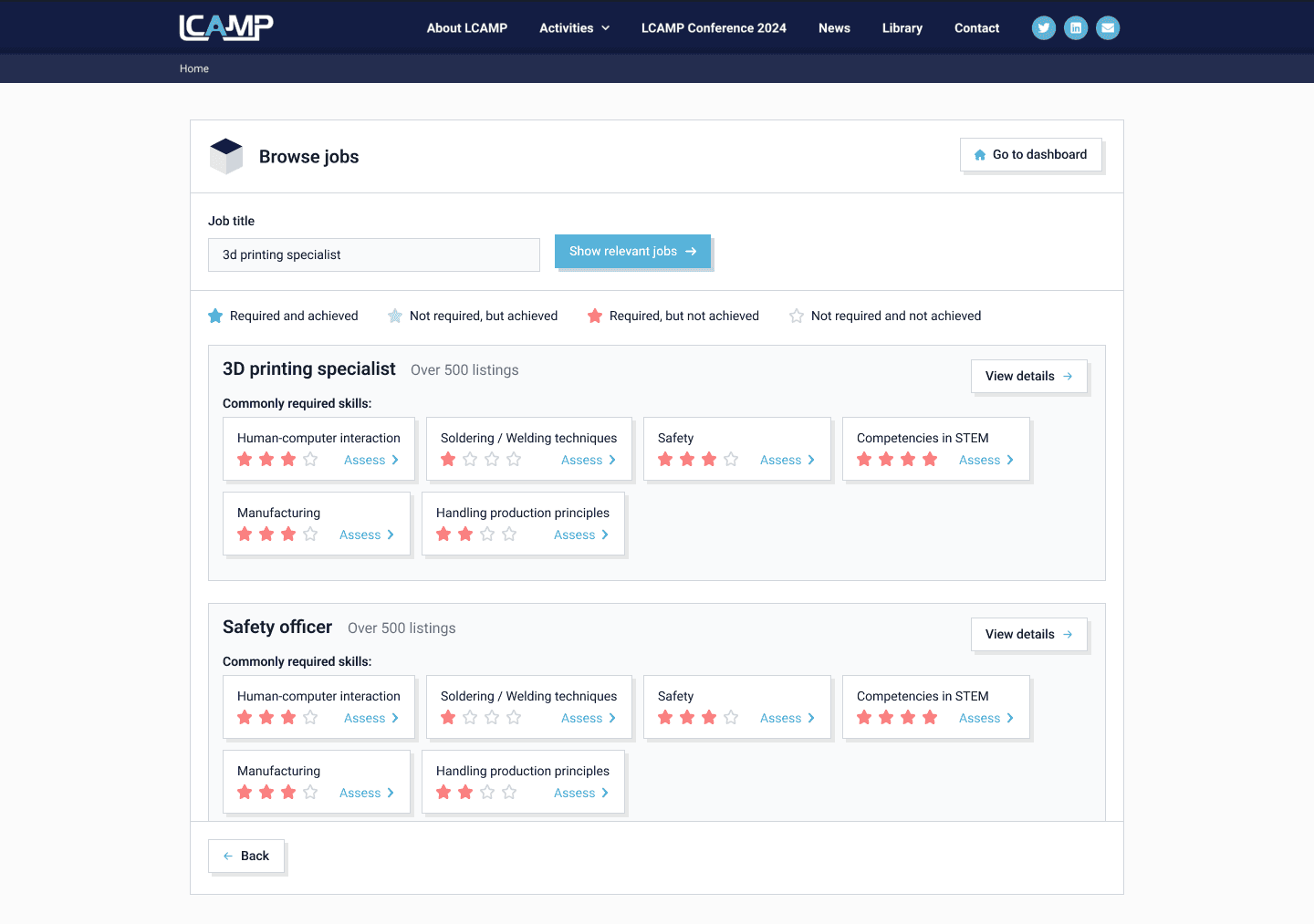1314x924 pixels.
Task: Click the Browse jobs cube icon
Action: pos(226,156)
